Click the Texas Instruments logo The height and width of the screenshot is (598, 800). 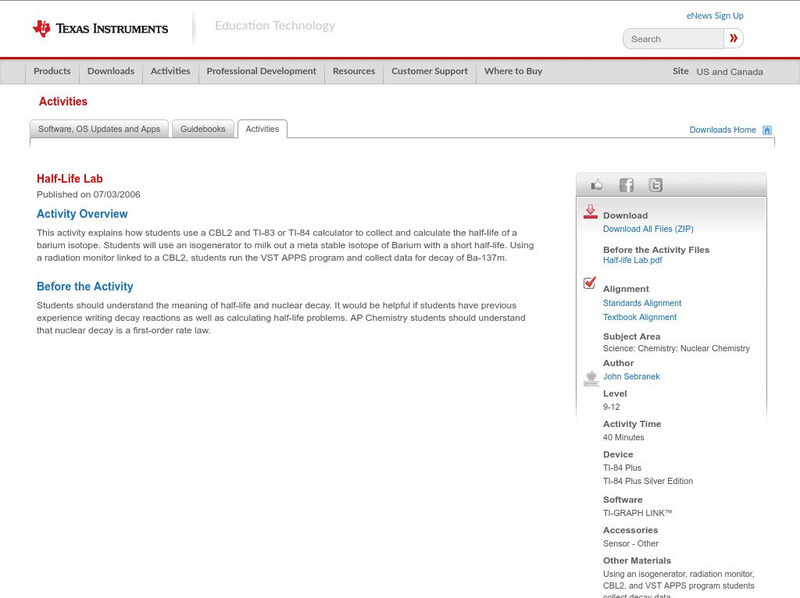pyautogui.click(x=100, y=28)
